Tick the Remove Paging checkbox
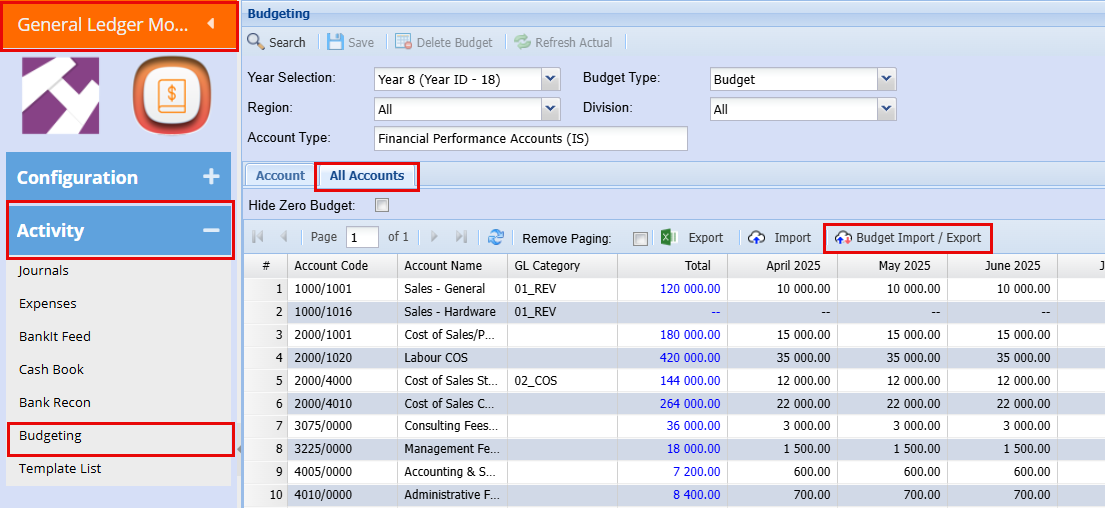The image size is (1105, 508). click(640, 239)
